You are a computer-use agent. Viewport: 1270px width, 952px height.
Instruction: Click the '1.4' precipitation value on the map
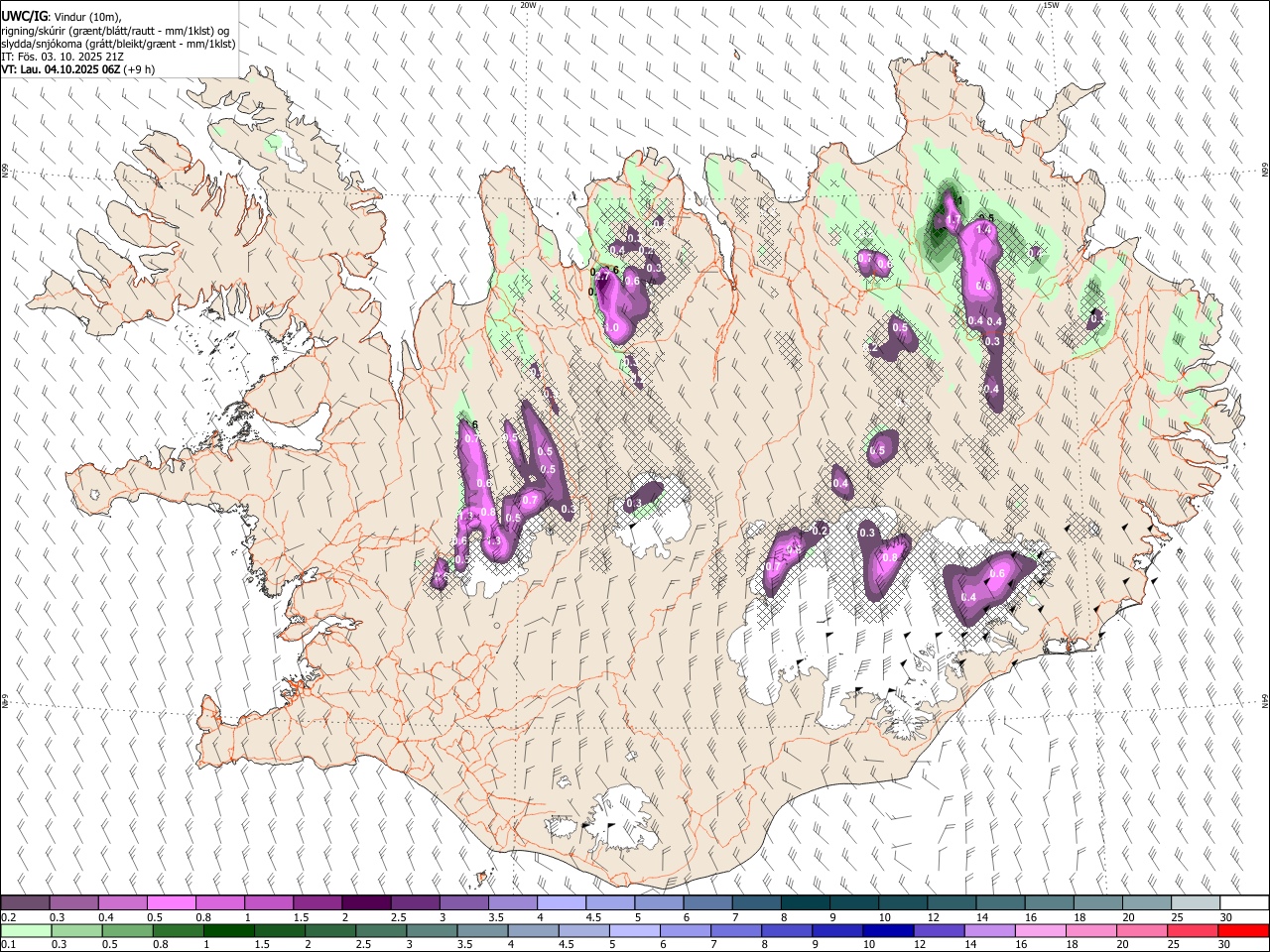point(984,229)
